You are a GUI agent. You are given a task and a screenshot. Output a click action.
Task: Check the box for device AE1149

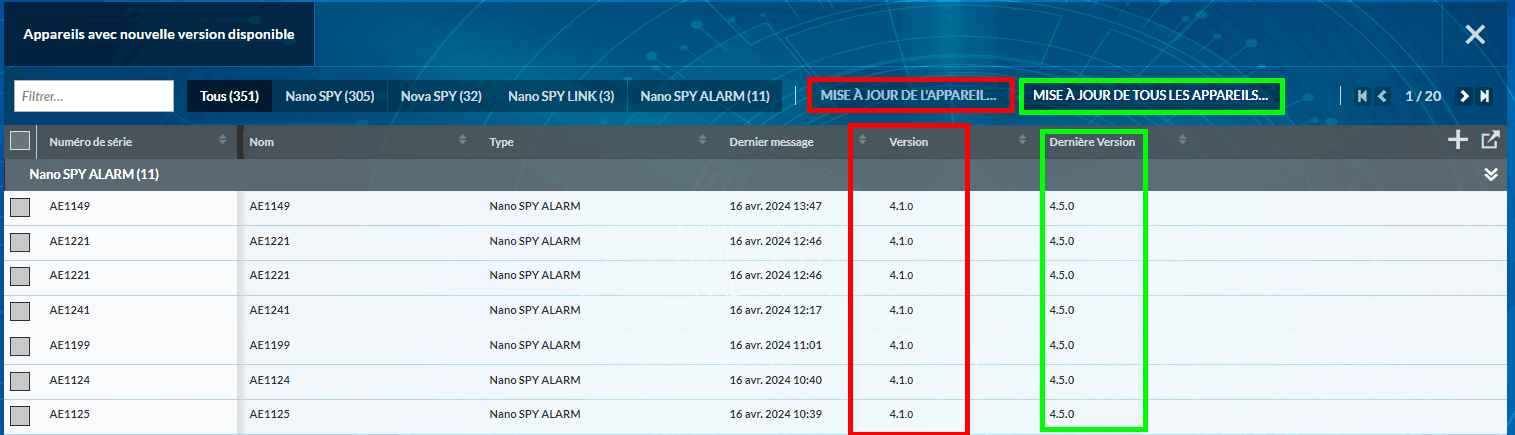pyautogui.click(x=20, y=208)
